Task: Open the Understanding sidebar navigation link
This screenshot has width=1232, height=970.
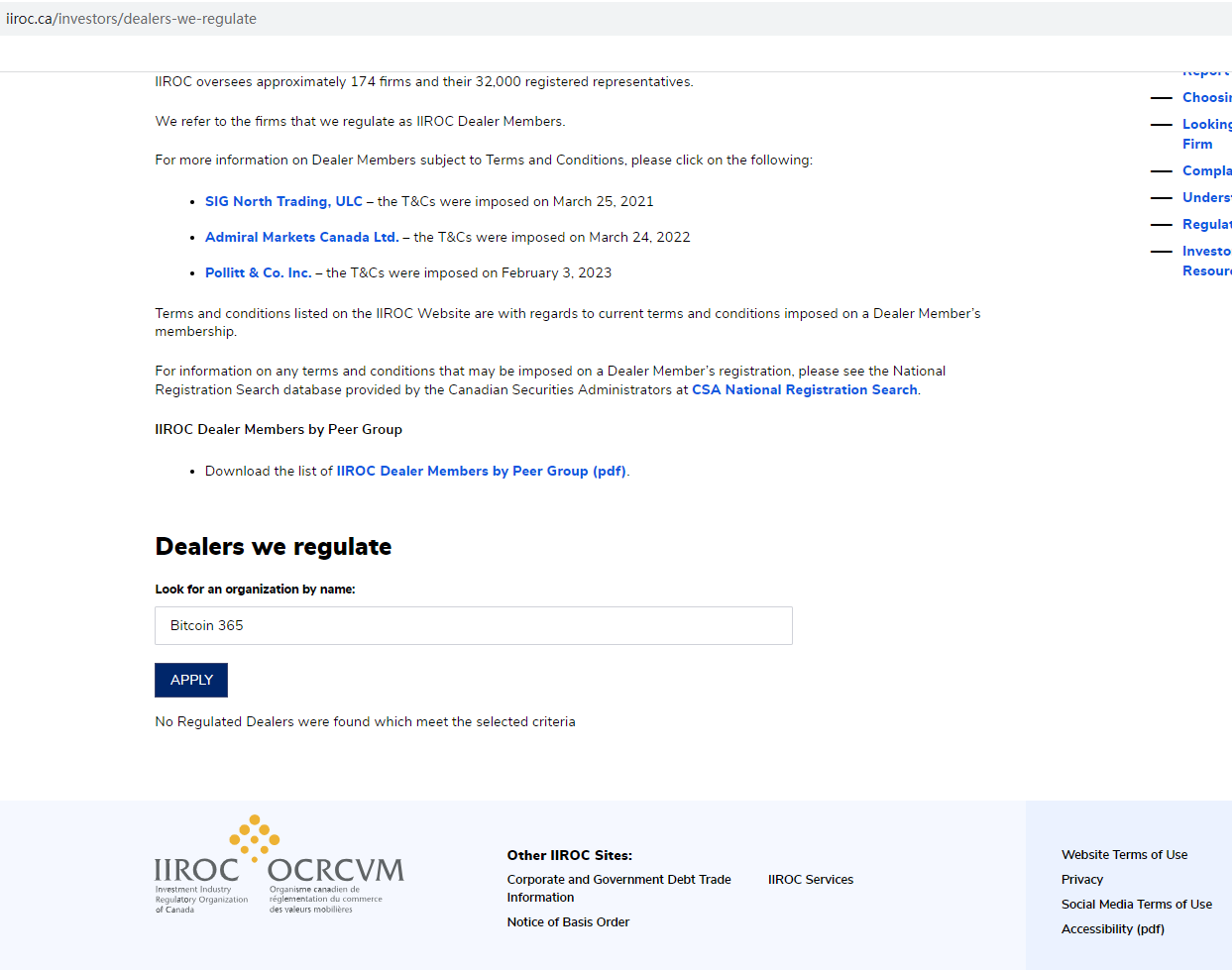Action: [x=1206, y=197]
